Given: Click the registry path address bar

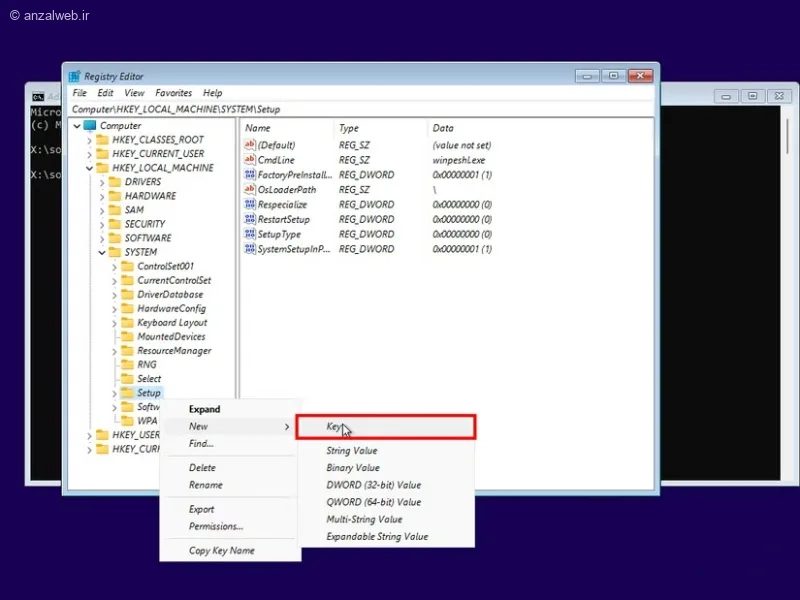Looking at the screenshot, I should pyautogui.click(x=360, y=108).
